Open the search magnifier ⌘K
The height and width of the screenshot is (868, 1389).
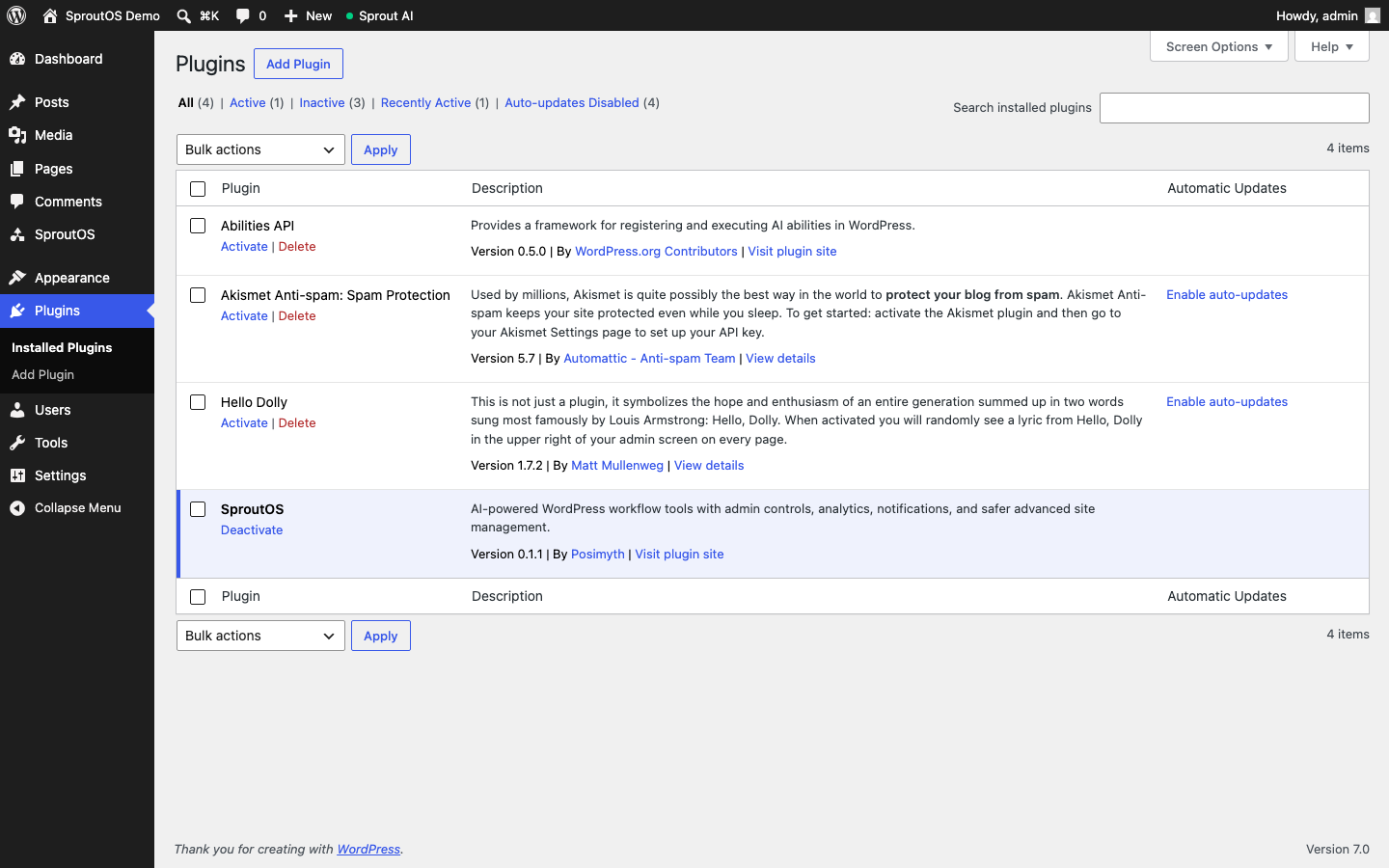coord(183,15)
